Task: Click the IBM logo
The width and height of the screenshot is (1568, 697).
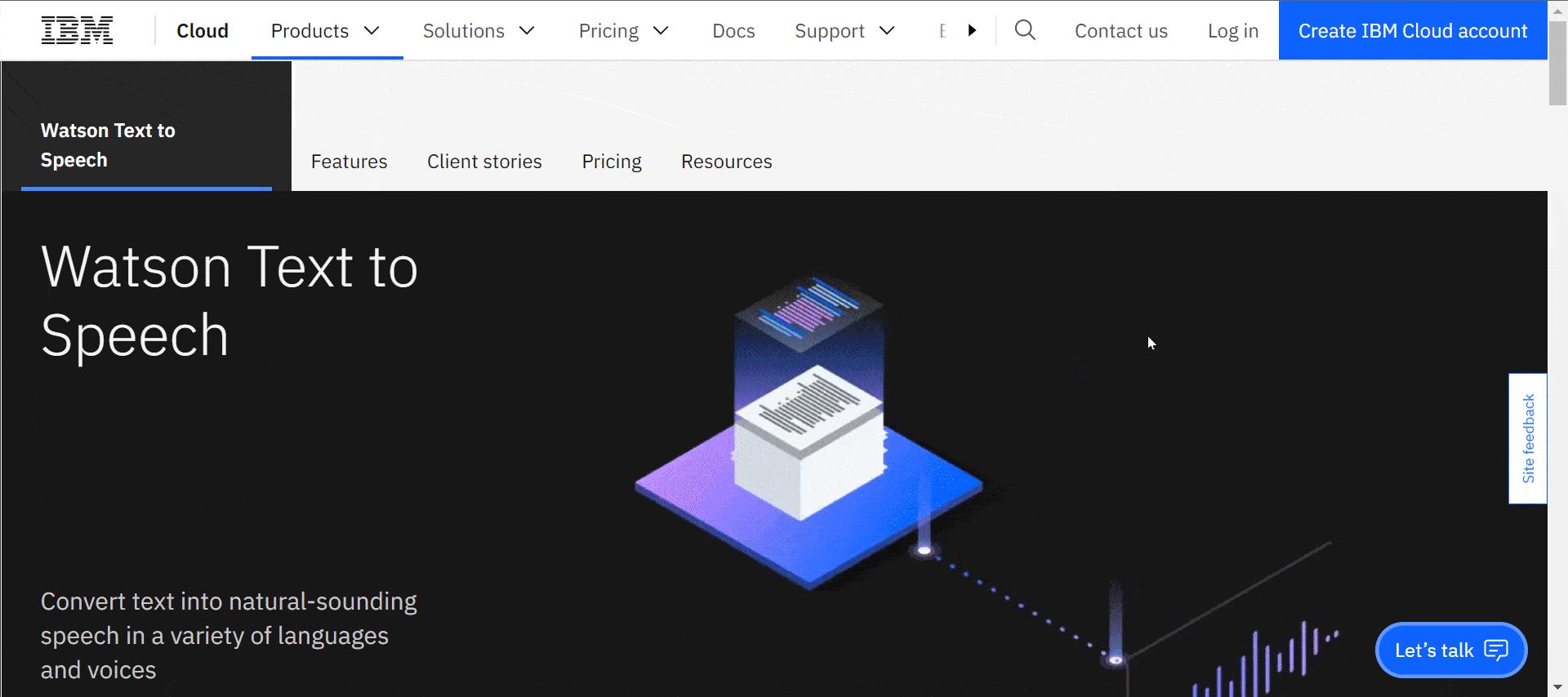Action: point(77,30)
